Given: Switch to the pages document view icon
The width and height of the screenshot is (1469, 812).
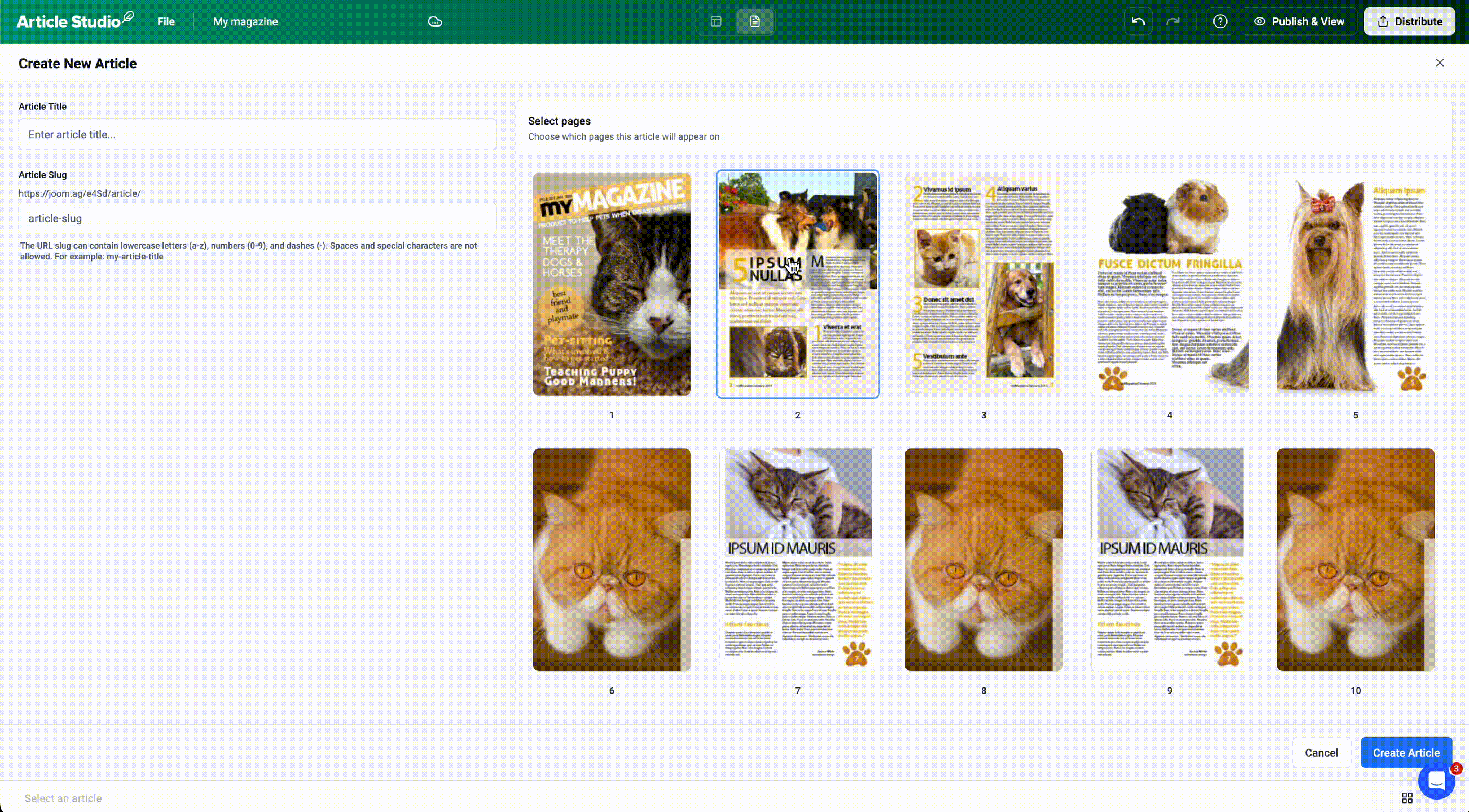Looking at the screenshot, I should [754, 21].
